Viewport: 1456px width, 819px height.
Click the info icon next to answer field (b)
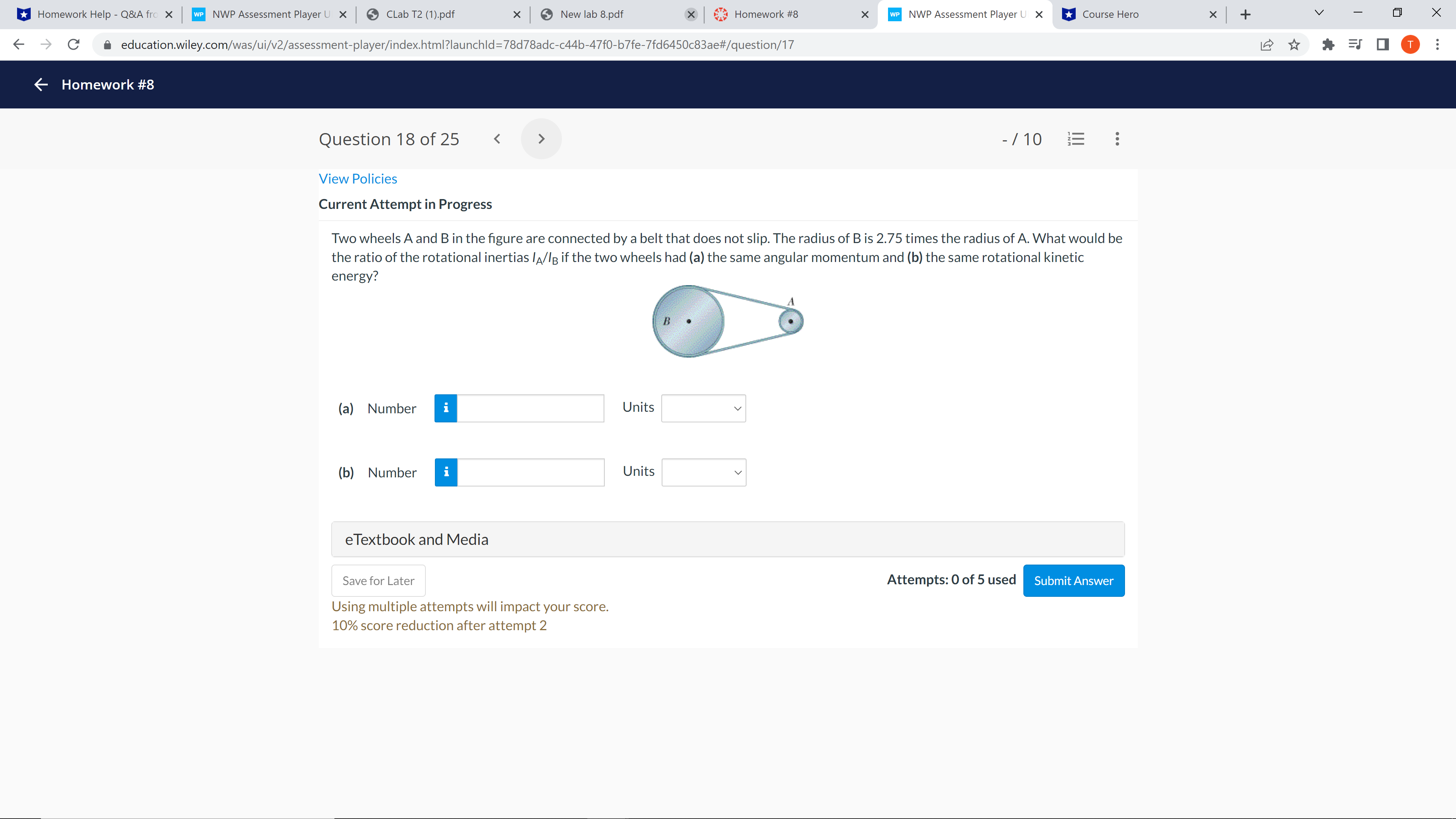[x=446, y=472]
